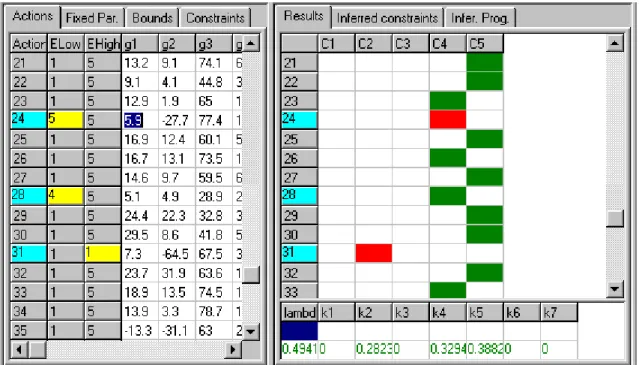Click the down arrow of the Actions table scrollbar
The image size is (639, 365).
pos(251,331)
